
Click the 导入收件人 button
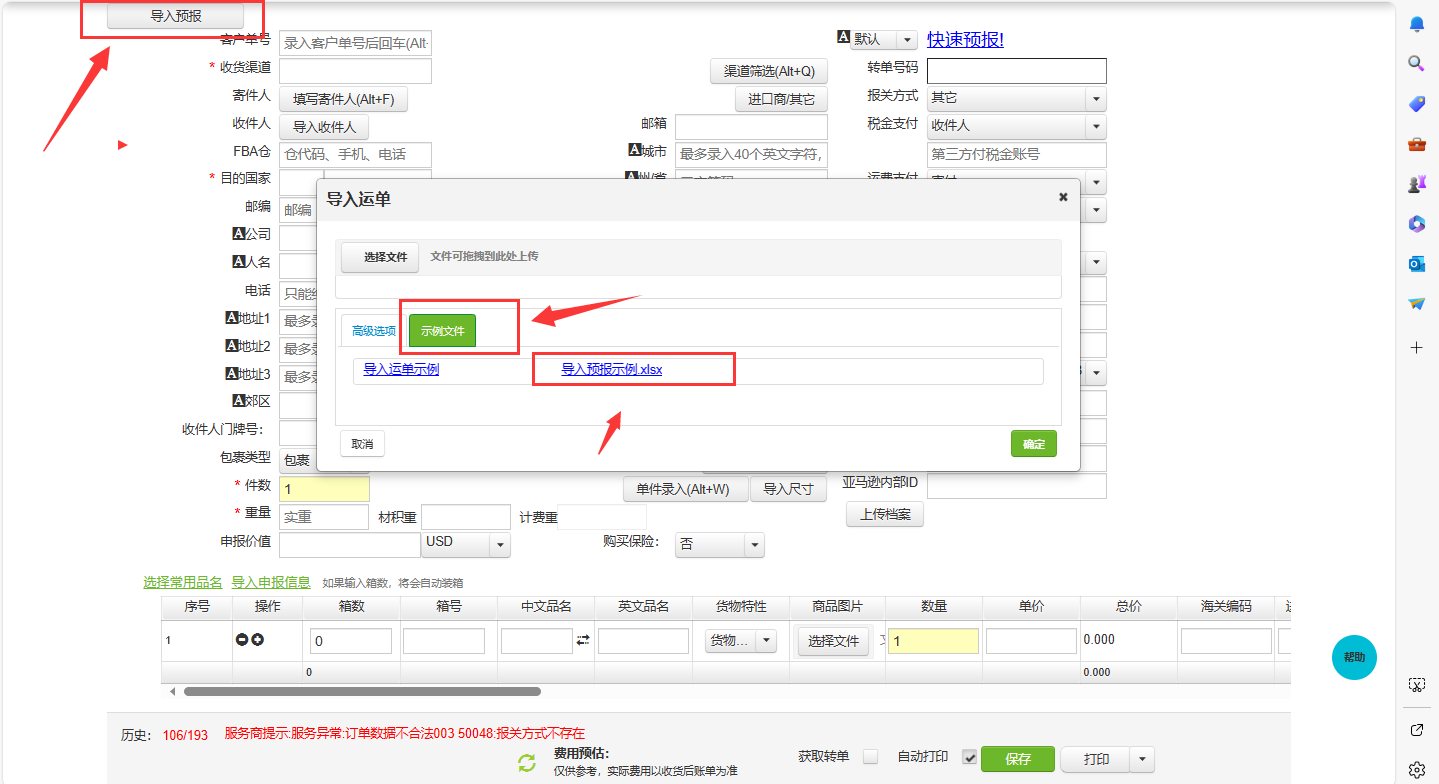click(x=324, y=127)
